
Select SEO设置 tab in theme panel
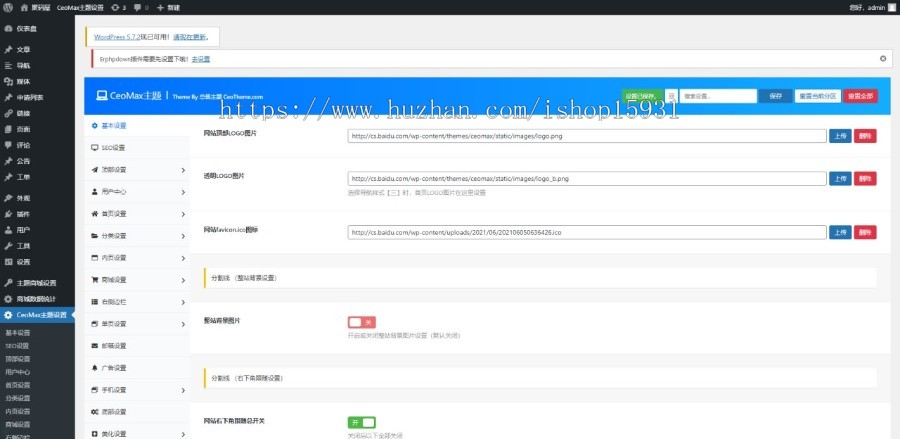click(137, 148)
